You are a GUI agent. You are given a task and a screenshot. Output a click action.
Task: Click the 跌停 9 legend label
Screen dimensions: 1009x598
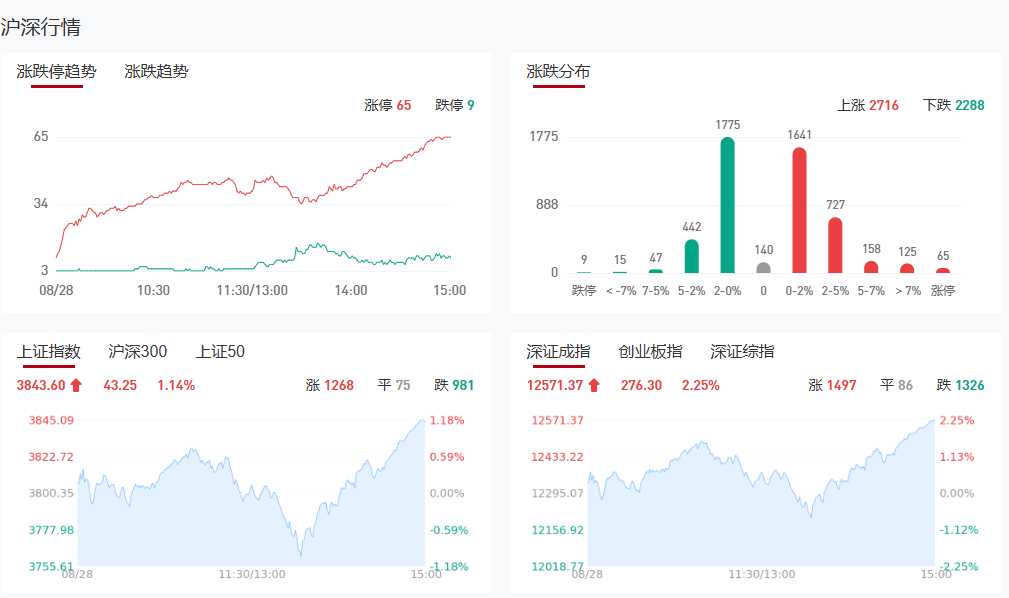pos(455,105)
